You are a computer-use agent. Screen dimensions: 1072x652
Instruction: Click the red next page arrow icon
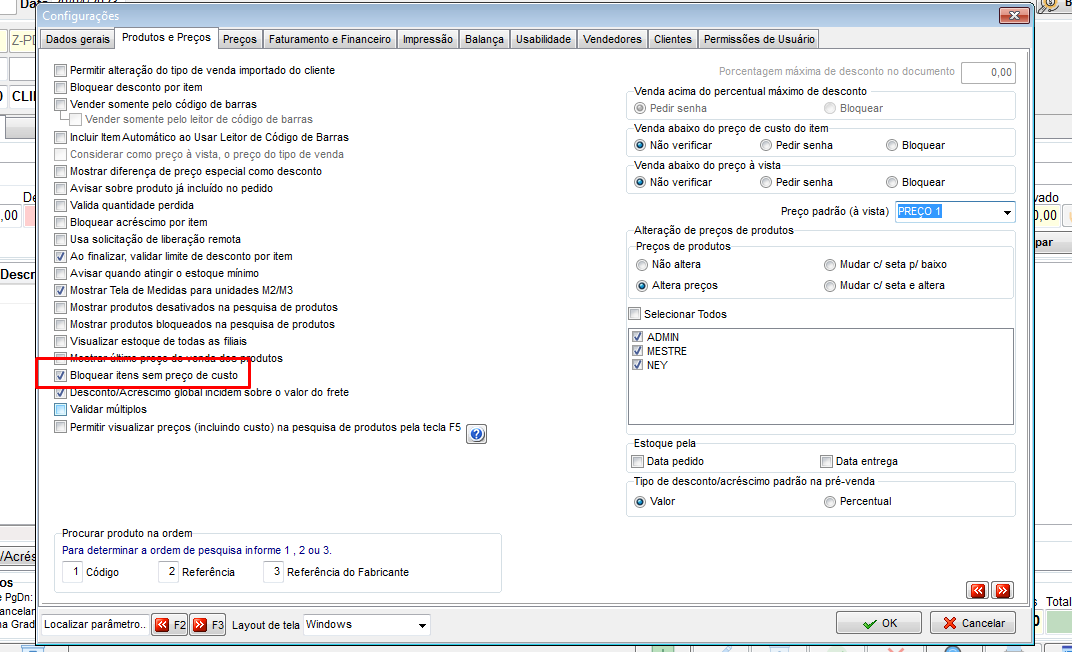[x=1003, y=590]
